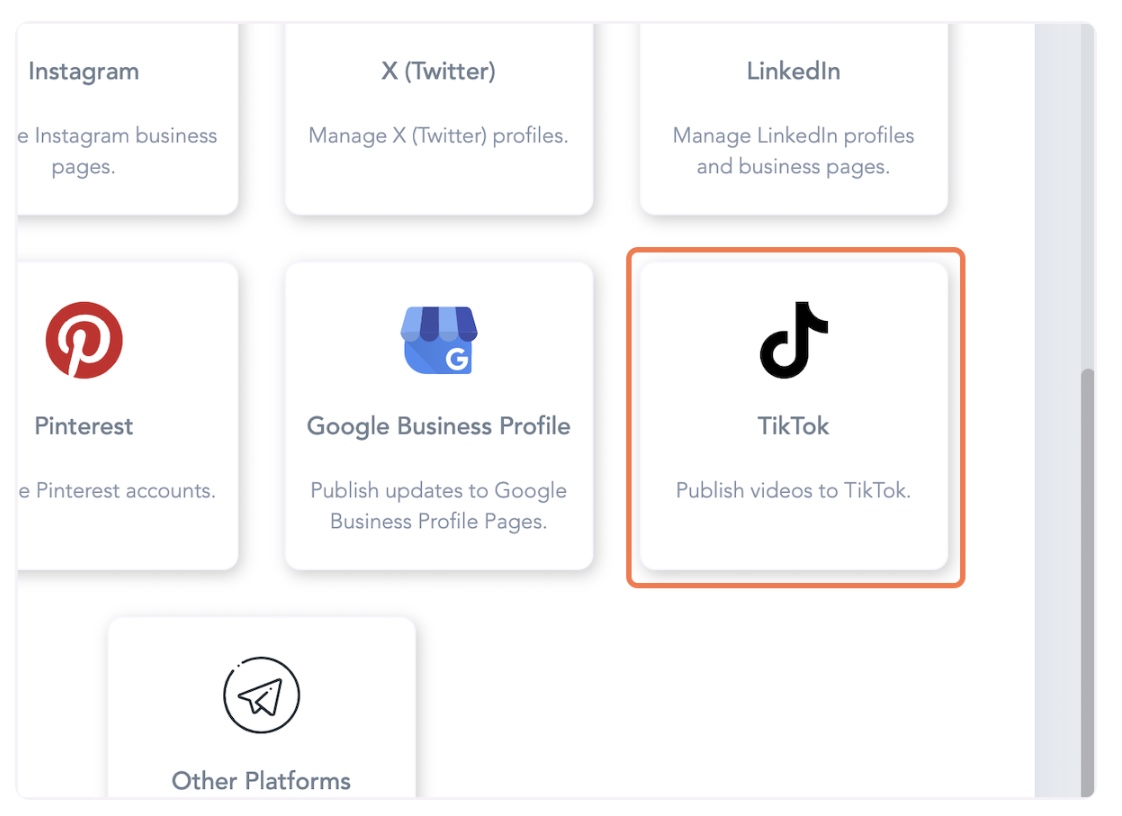
Task: Select the Instagram card title
Action: (84, 72)
